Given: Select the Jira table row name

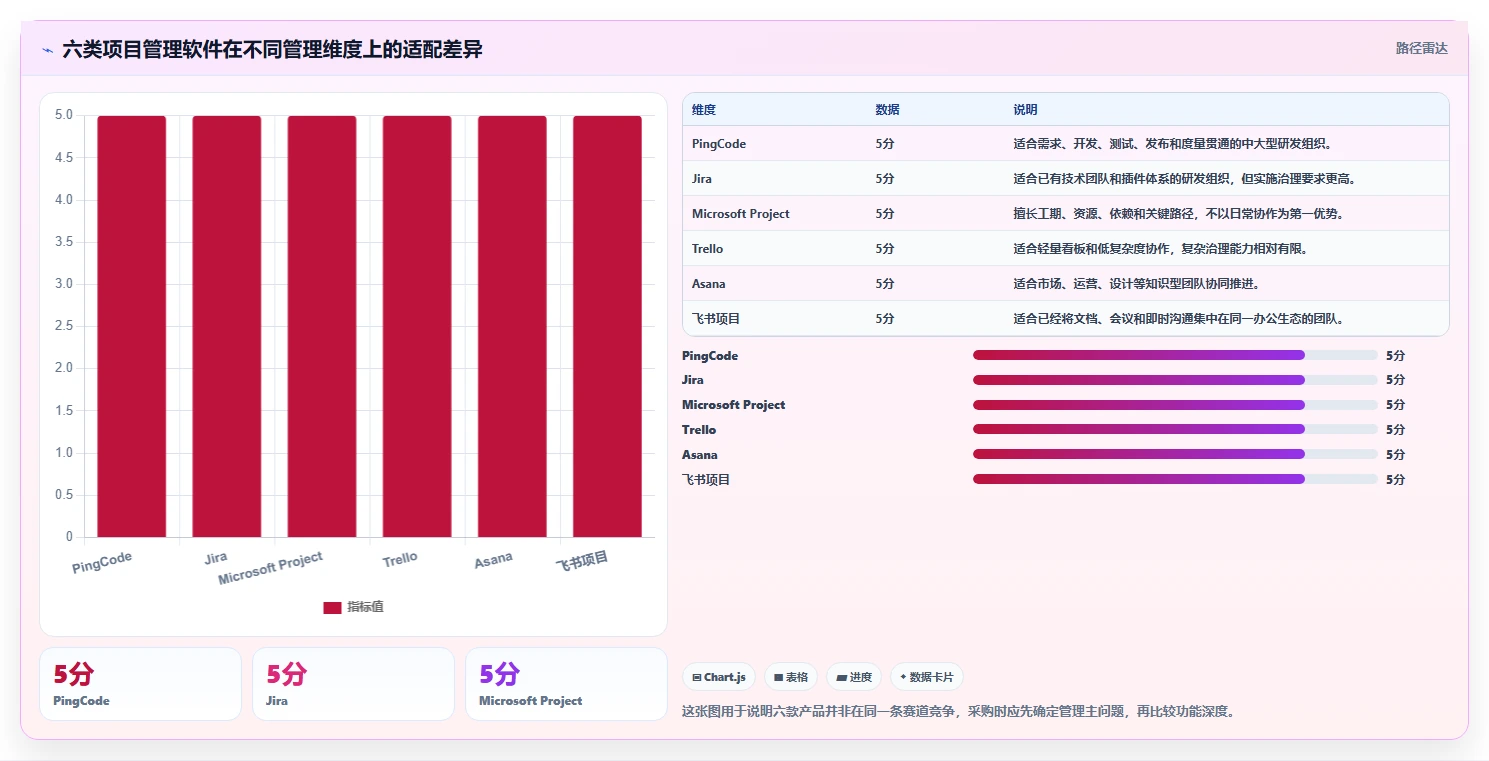Looking at the screenshot, I should (x=701, y=179).
